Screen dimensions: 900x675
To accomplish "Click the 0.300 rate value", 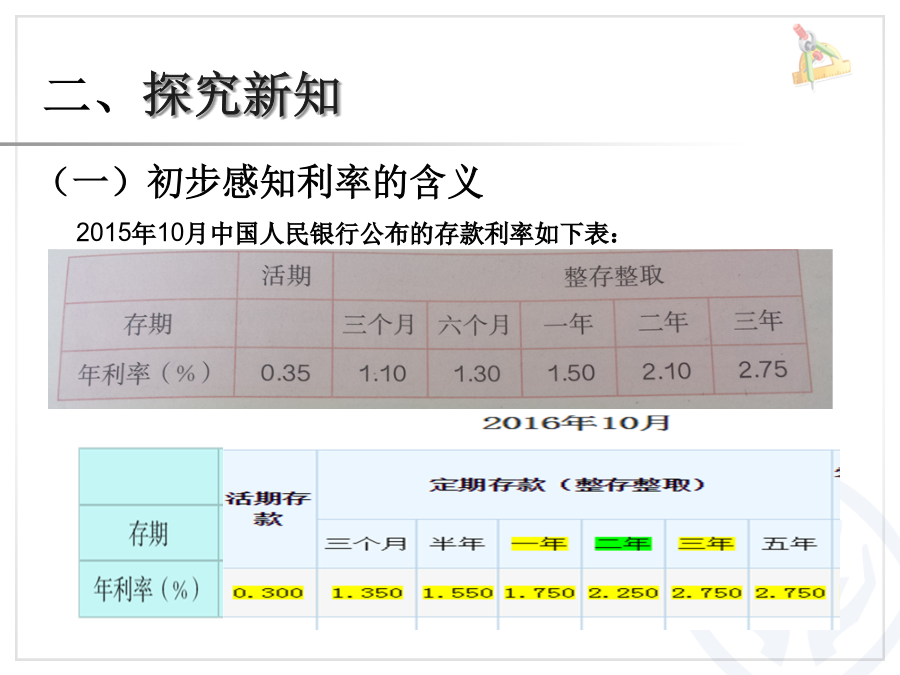I will [x=268, y=592].
